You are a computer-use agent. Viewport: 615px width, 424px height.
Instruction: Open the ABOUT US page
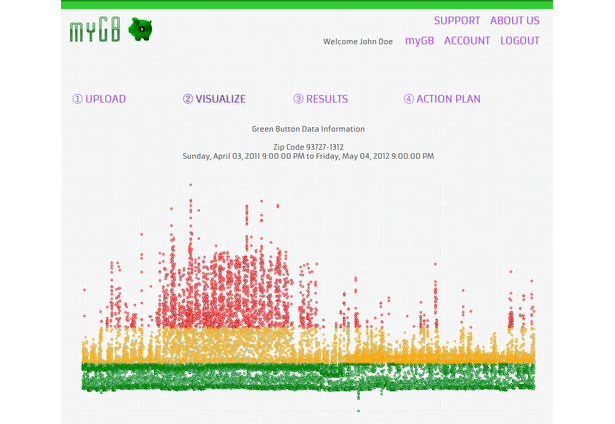coord(515,20)
